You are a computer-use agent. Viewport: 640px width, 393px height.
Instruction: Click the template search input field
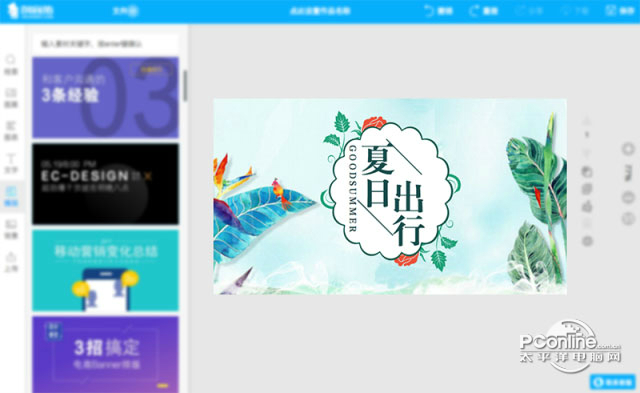coord(105,44)
